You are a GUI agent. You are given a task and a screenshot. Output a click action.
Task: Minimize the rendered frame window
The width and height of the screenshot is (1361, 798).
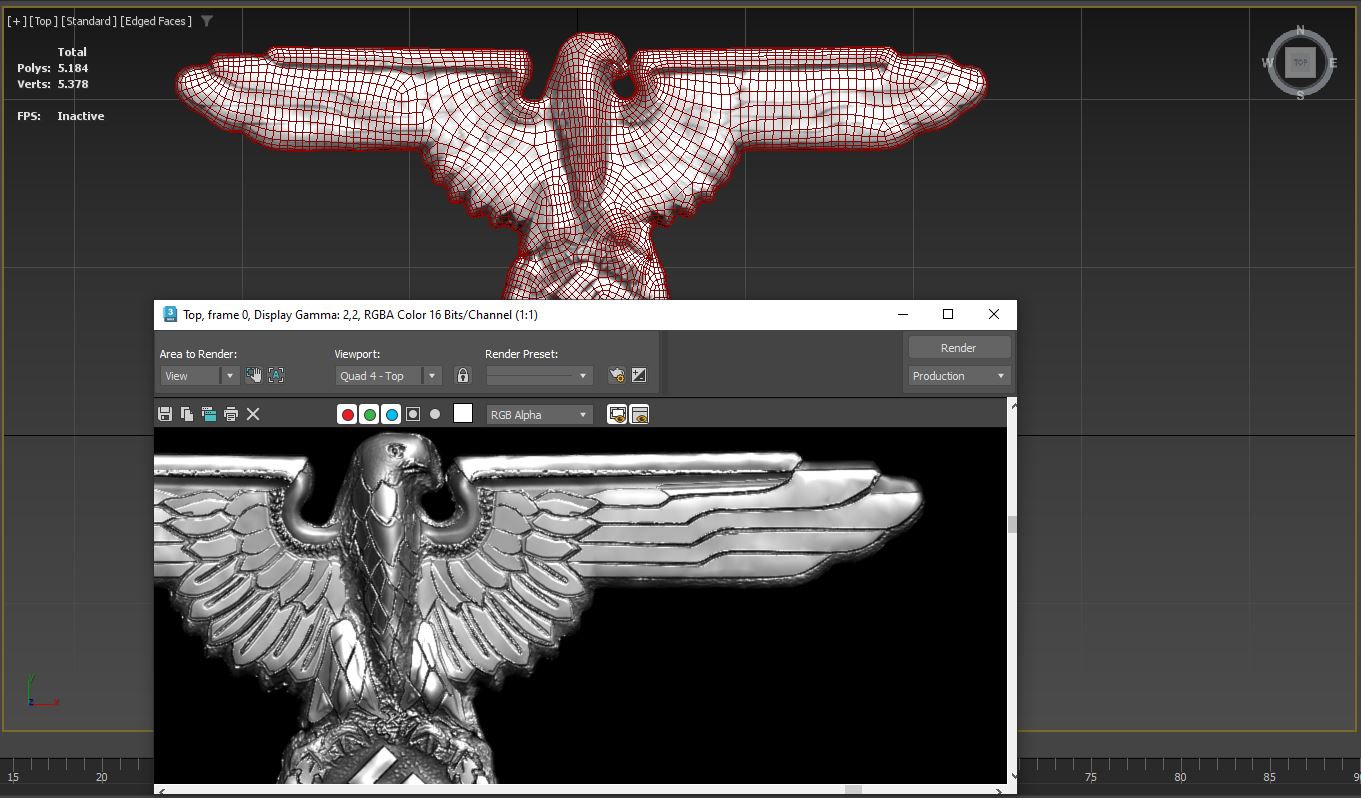[903, 314]
